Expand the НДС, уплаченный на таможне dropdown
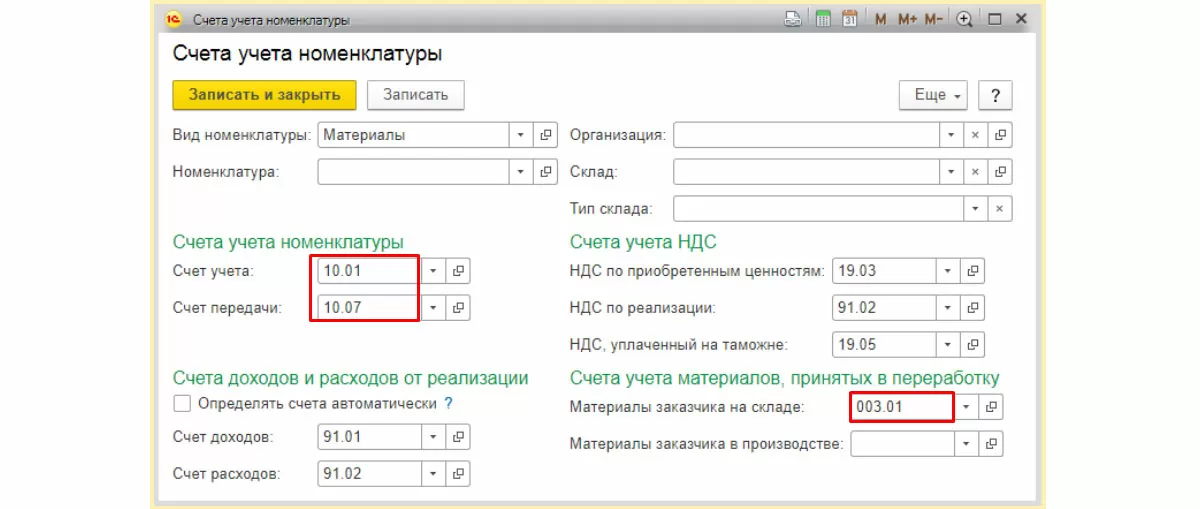 pyautogui.click(x=949, y=345)
